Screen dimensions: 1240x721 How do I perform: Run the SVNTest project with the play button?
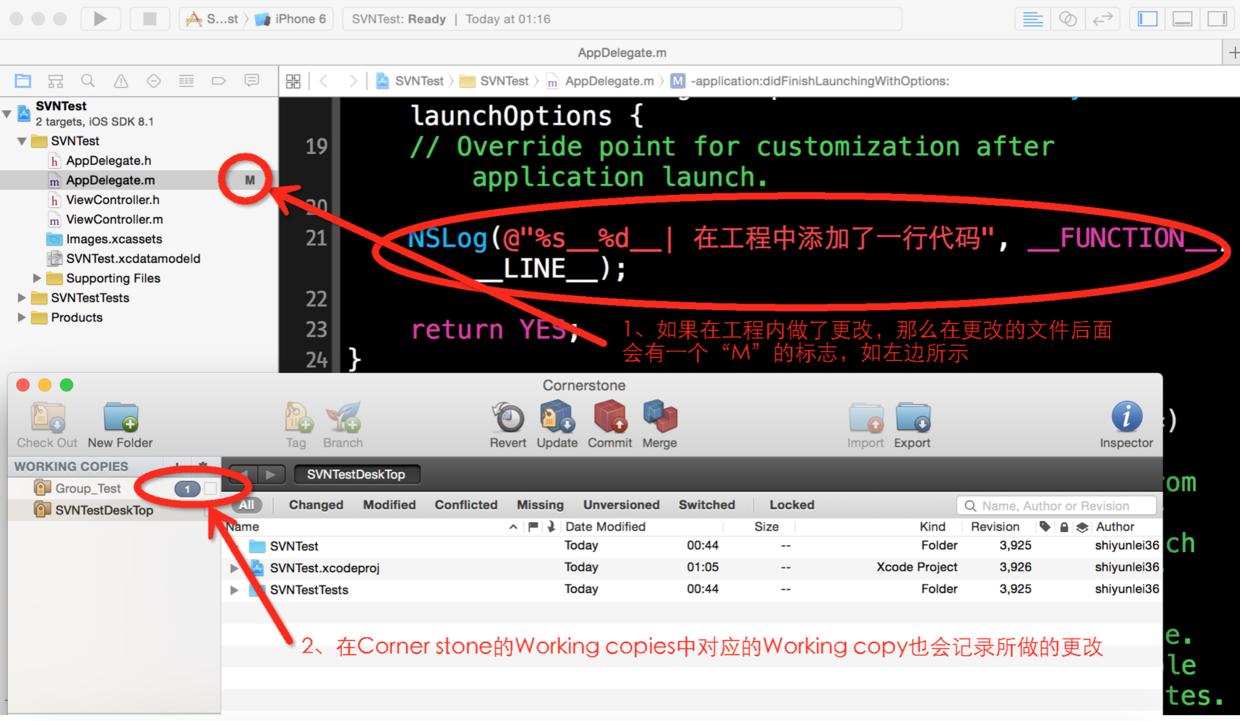100,19
